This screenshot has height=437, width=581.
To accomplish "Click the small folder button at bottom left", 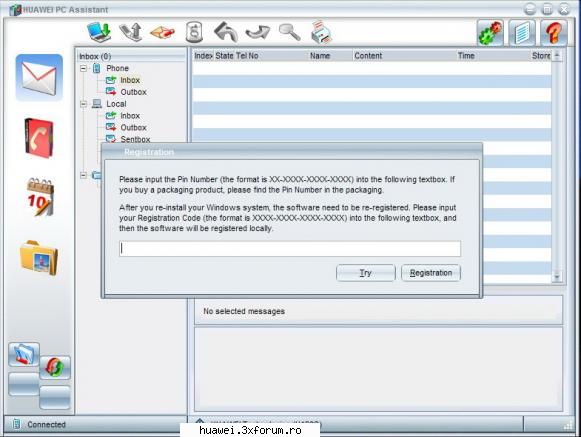I will click(24, 355).
